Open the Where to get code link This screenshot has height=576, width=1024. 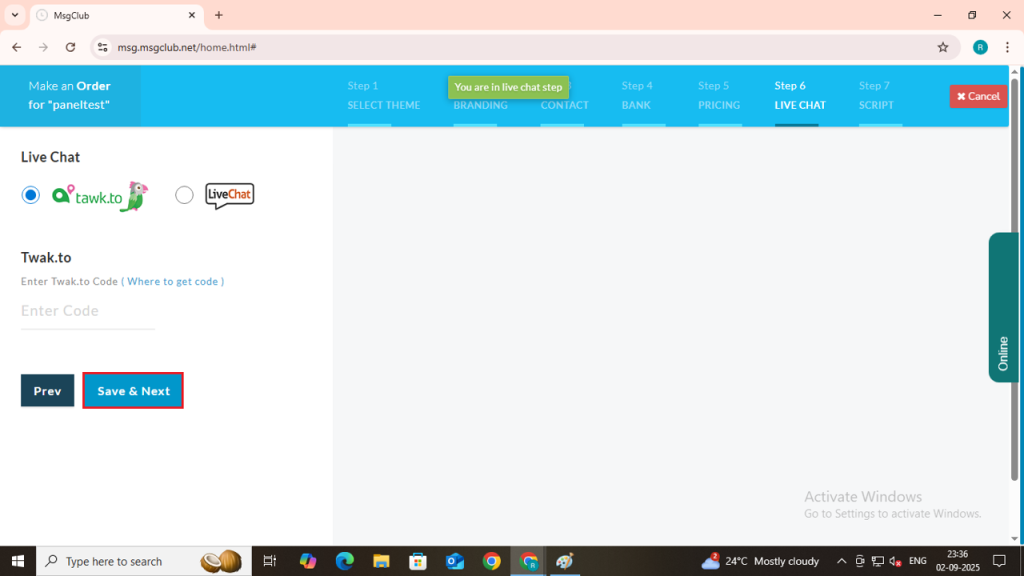pos(172,281)
